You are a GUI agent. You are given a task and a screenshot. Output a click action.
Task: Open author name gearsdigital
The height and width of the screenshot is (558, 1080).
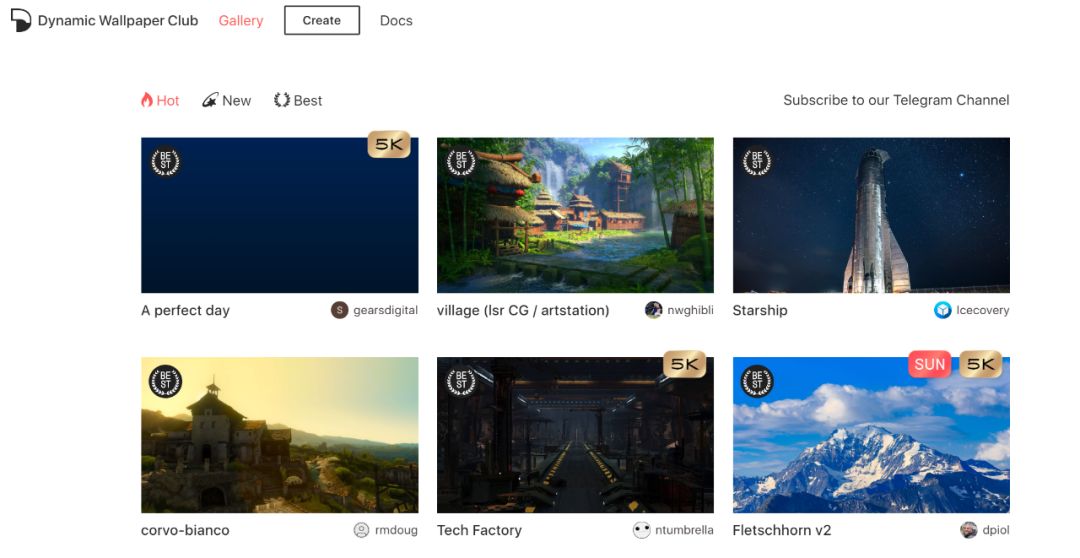(386, 311)
